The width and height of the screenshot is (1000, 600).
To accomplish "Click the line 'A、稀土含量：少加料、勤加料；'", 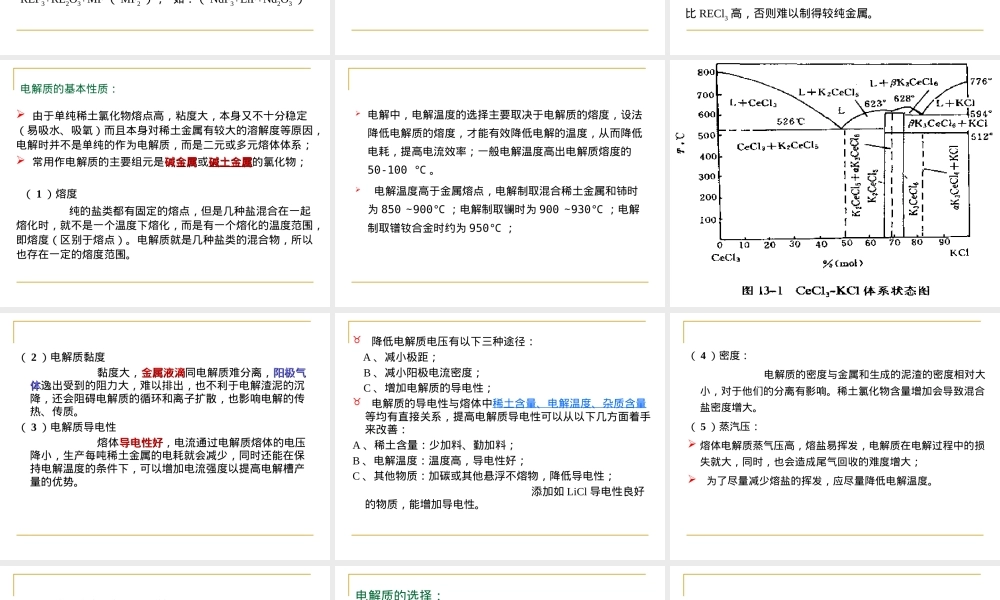I will (x=434, y=445).
